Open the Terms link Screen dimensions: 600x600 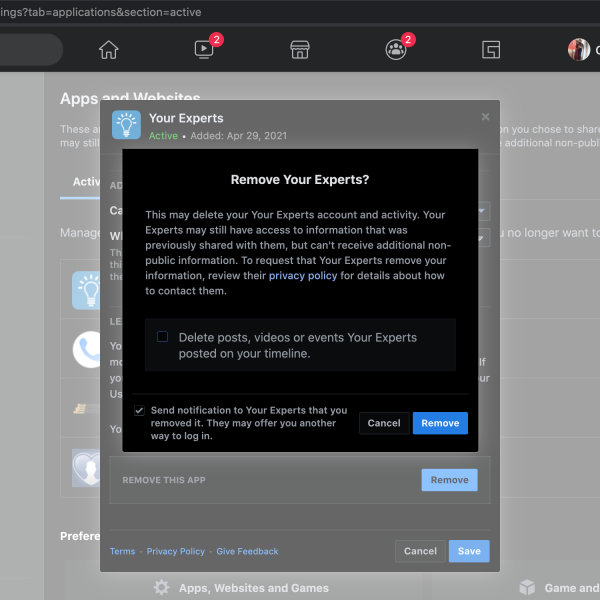point(122,551)
